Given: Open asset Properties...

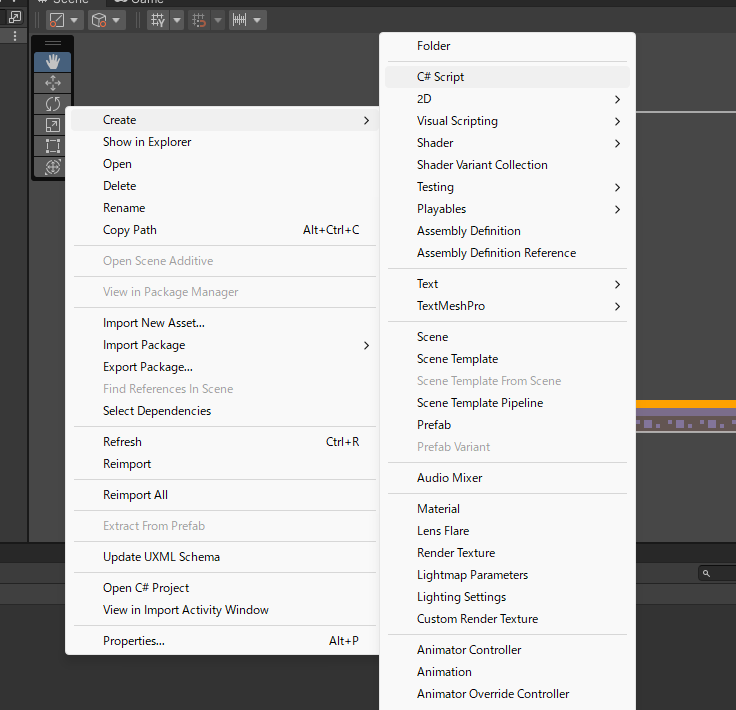Looking at the screenshot, I should tap(224, 641).
